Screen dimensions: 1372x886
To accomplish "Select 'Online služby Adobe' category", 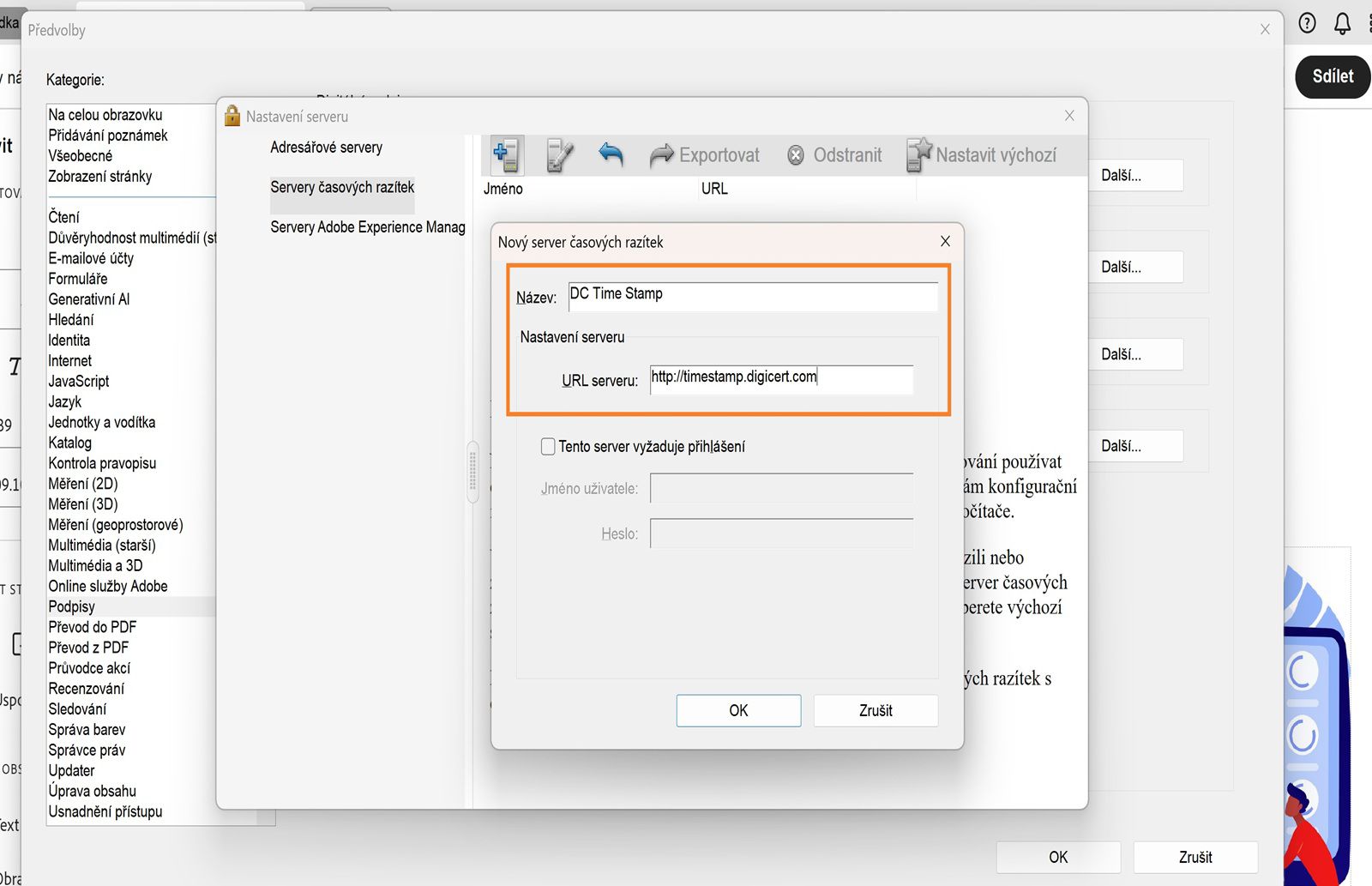I will pos(108,587).
